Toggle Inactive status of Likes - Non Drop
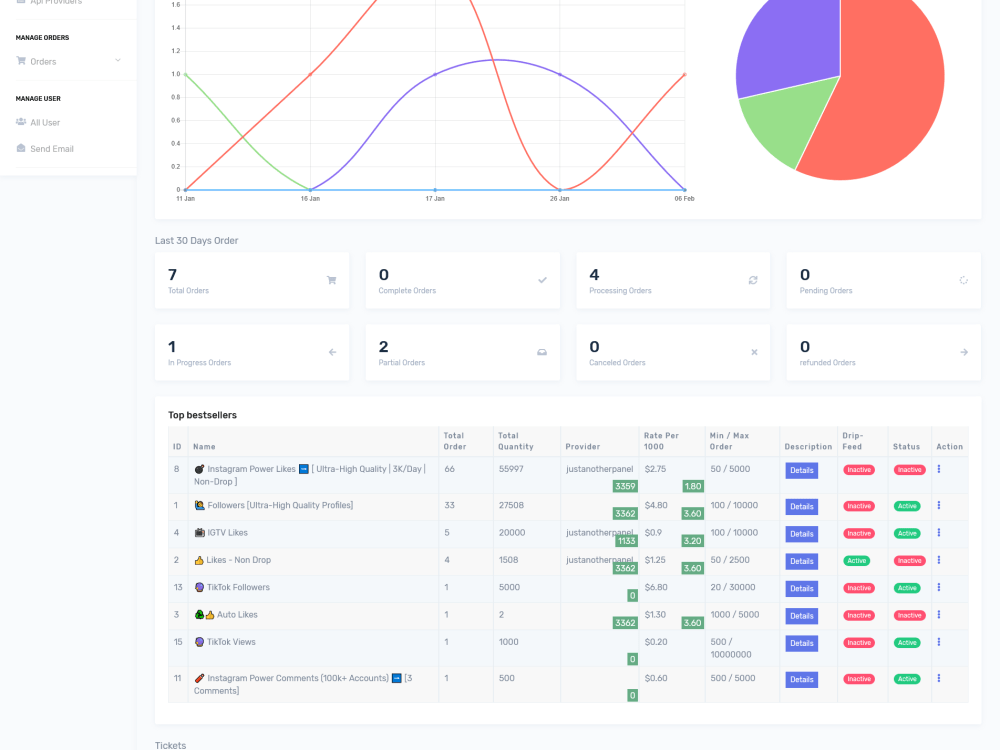The width and height of the screenshot is (1000, 750). [x=909, y=561]
